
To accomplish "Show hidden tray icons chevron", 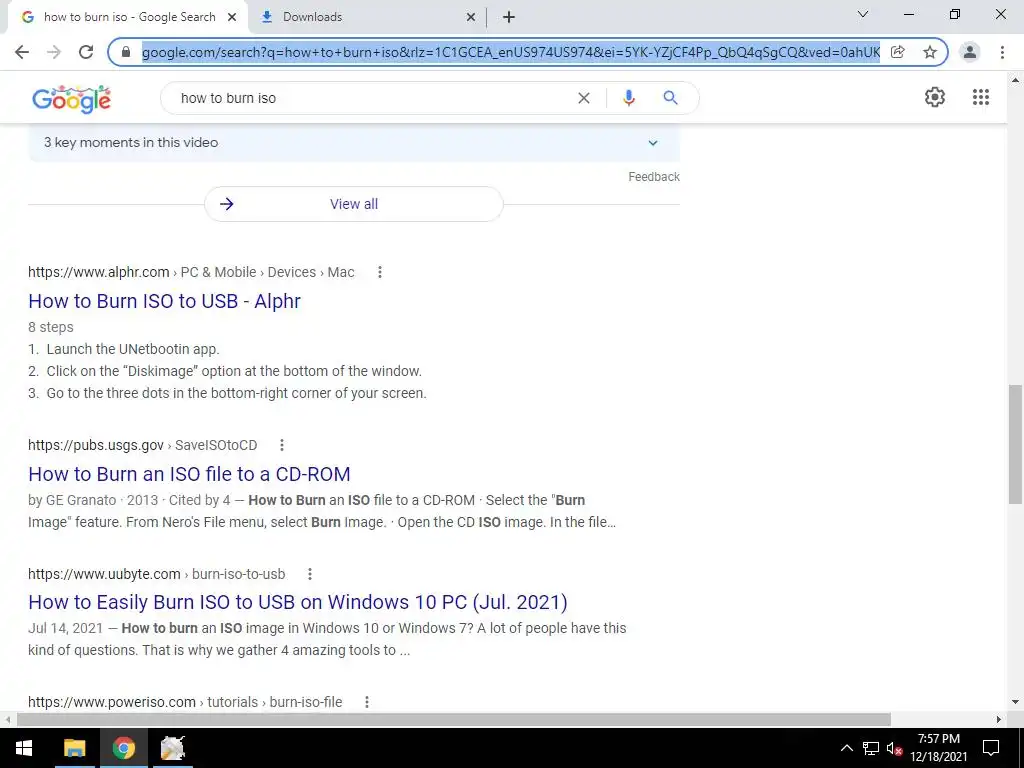I will pos(846,748).
